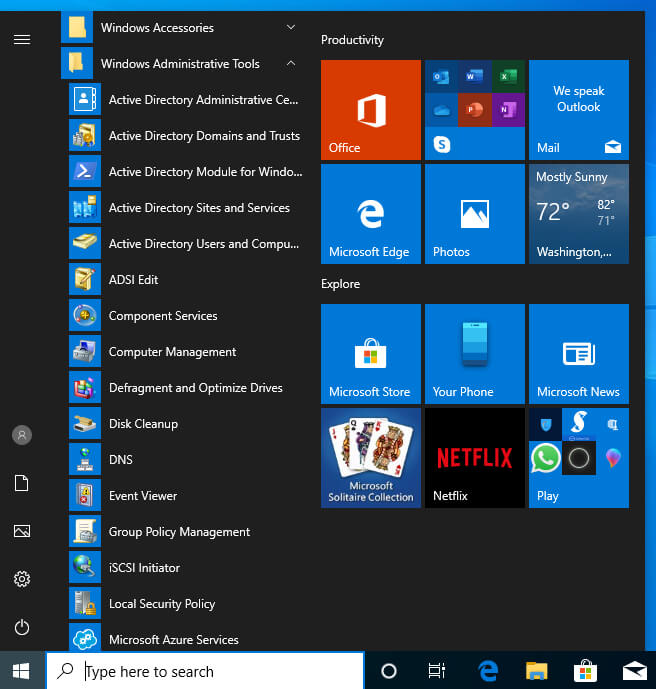Click WhatsApp icon in Play tile
Screen dimensions: 656x689
coord(545,458)
